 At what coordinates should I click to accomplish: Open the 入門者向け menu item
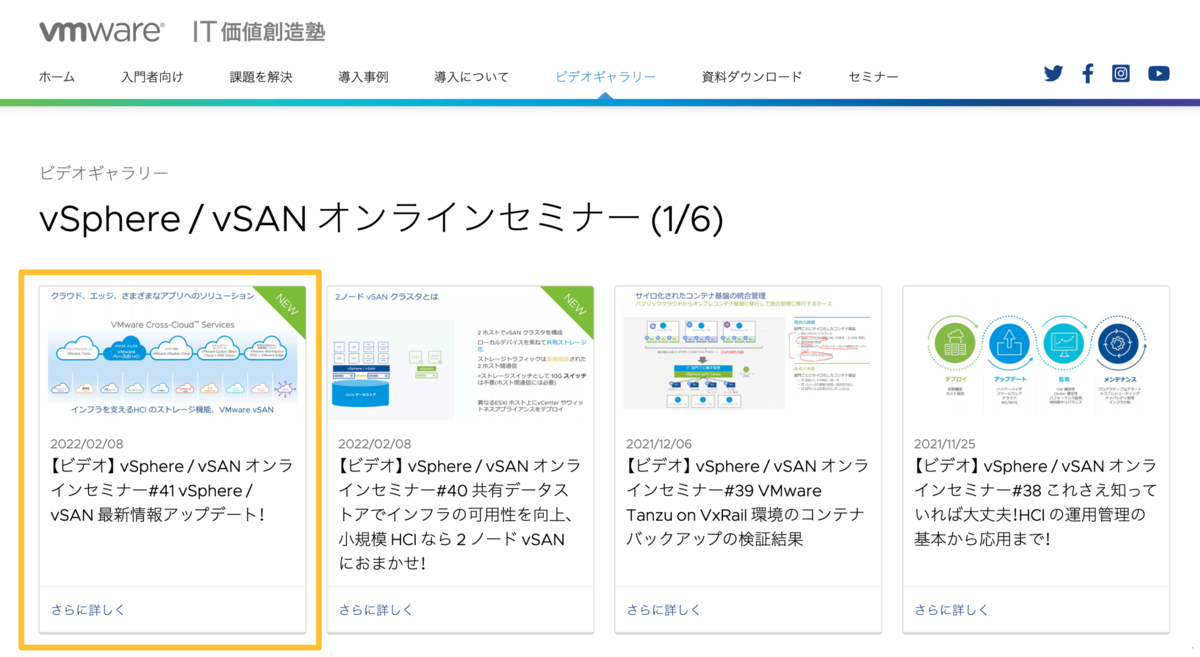[x=152, y=77]
